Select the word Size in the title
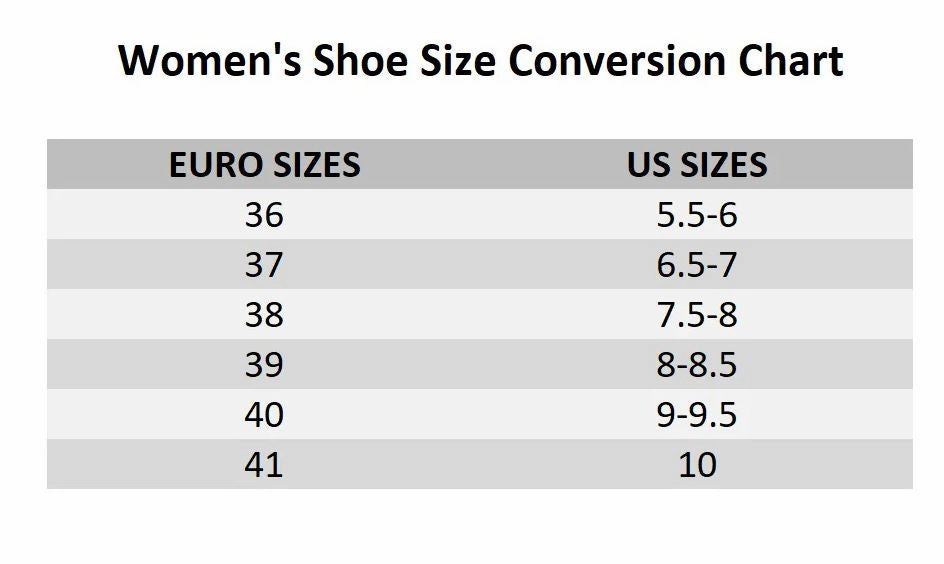Image resolution: width=944 pixels, height=564 pixels. (x=460, y=61)
